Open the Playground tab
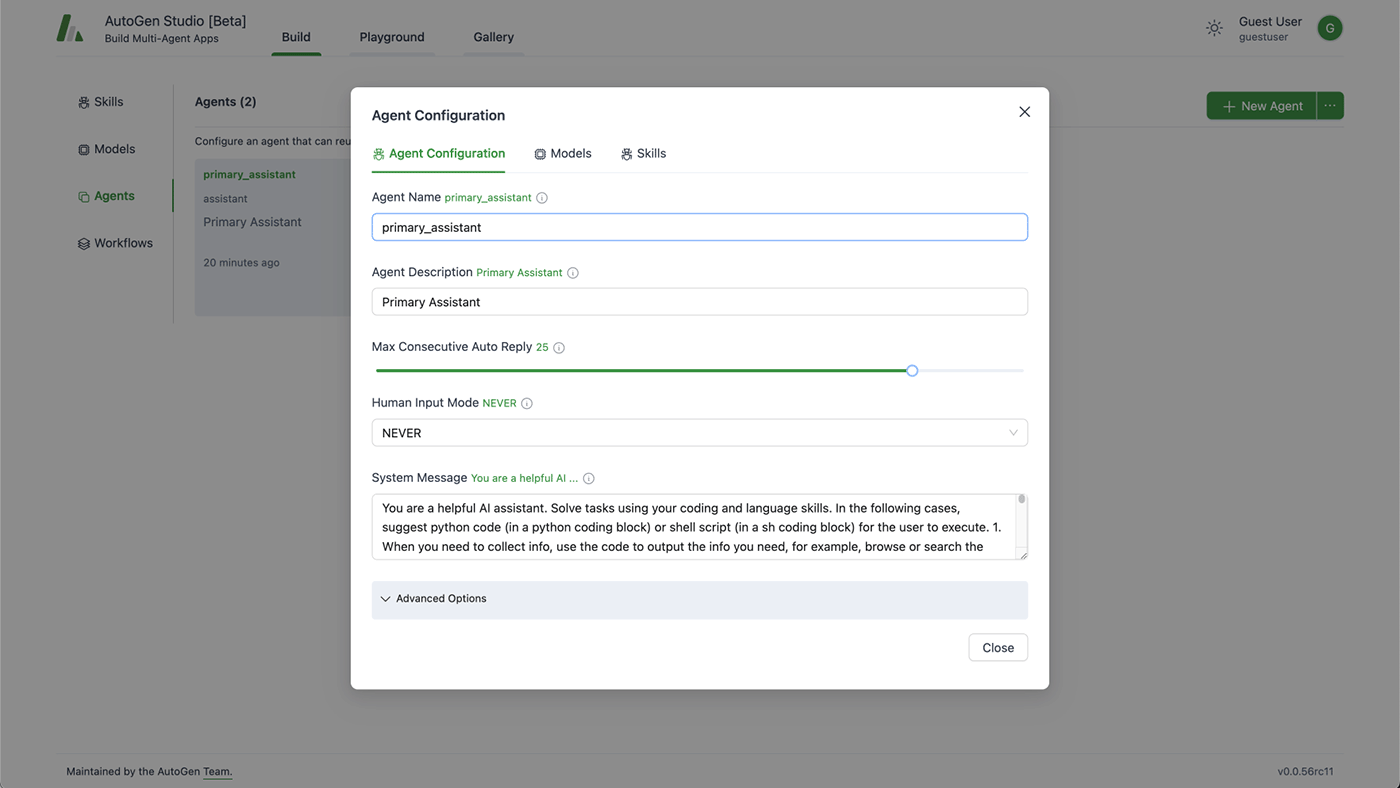Screen dimensions: 1400x788 (x=391, y=37)
